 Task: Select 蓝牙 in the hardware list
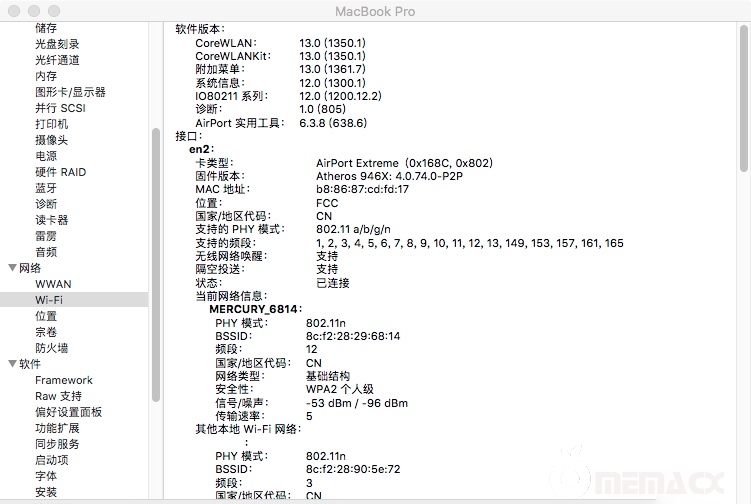point(46,188)
